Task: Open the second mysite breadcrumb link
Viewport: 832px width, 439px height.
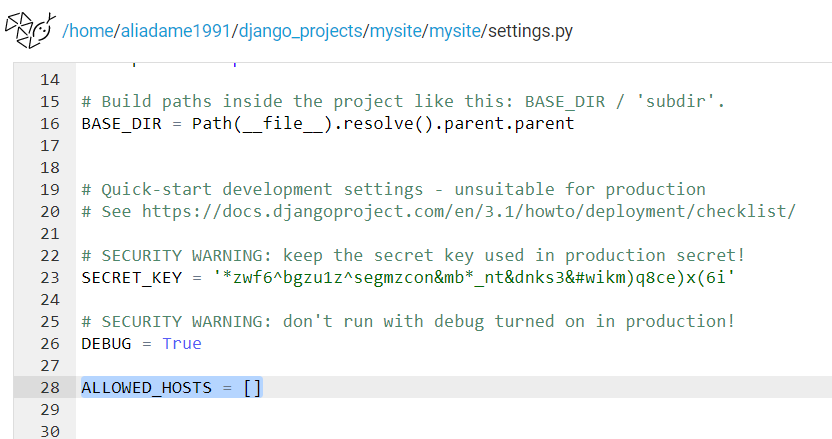Action: pos(455,31)
